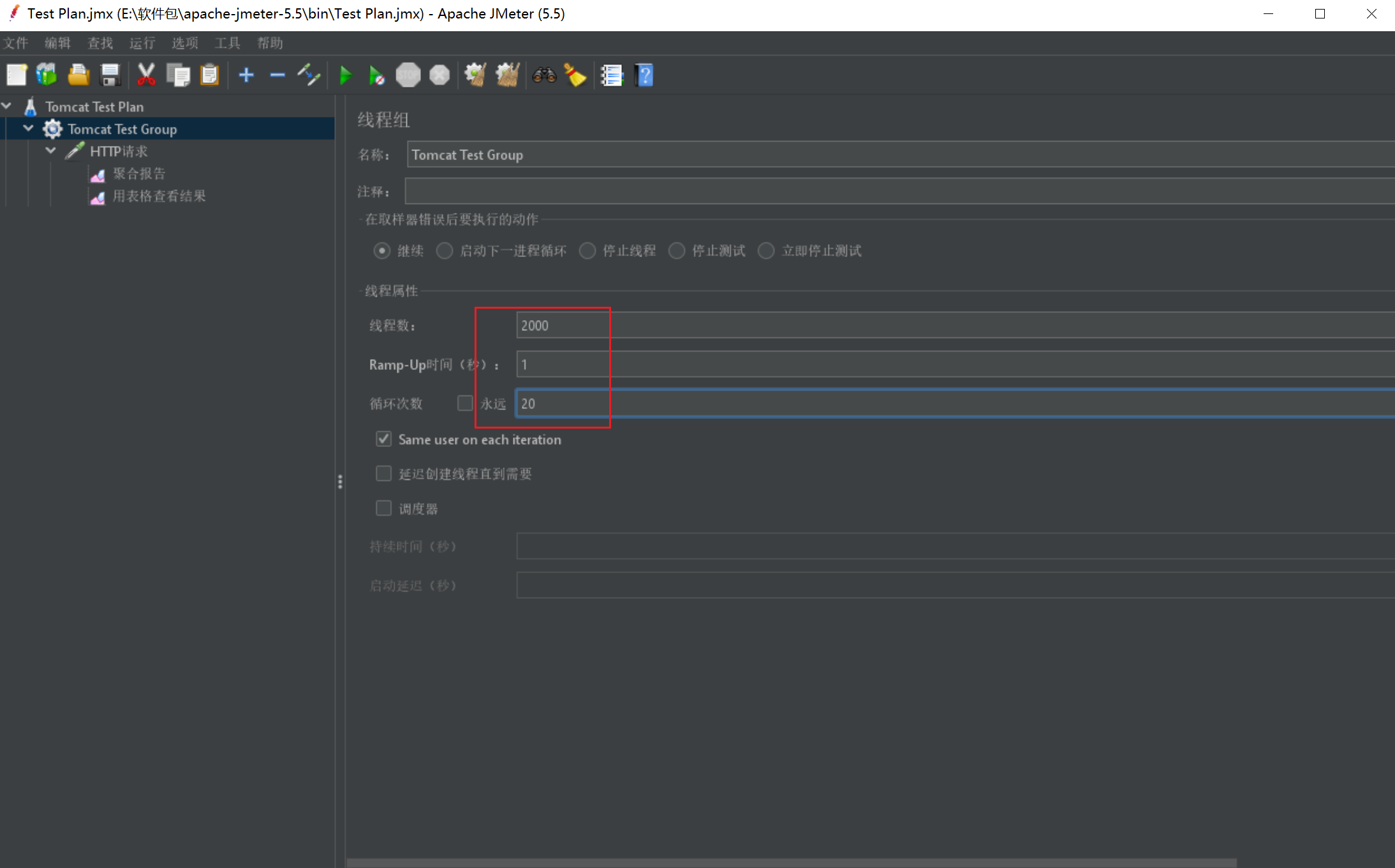The image size is (1395, 868).
Task: Click the split pane divider handle
Action: coord(340,482)
